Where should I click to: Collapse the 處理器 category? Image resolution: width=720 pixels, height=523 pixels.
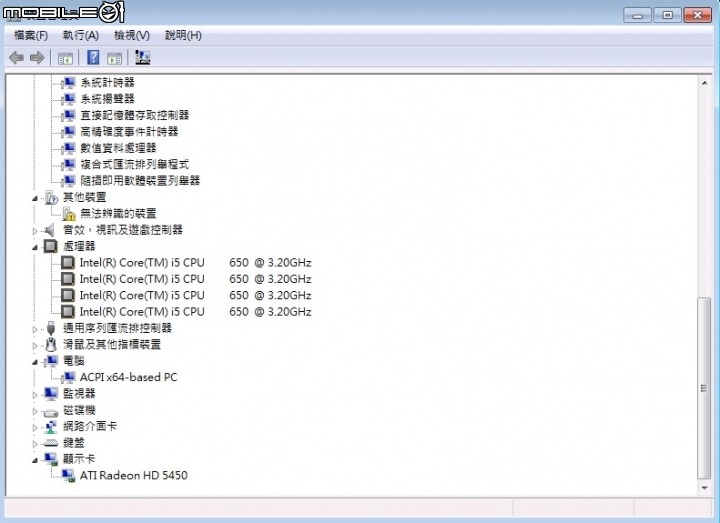point(35,247)
